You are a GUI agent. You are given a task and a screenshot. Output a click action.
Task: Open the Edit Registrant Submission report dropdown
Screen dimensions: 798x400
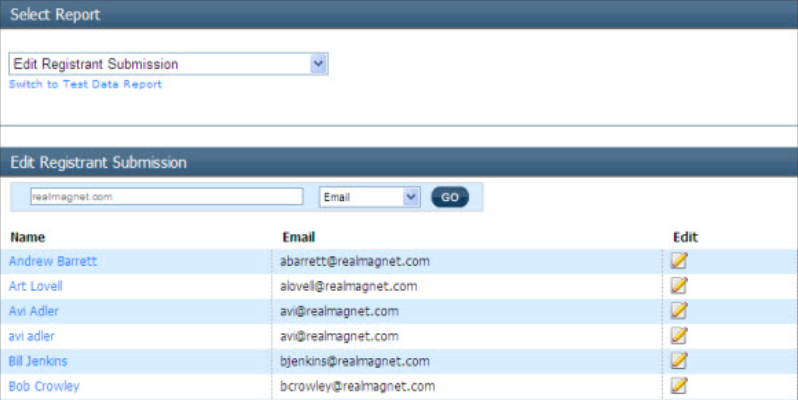pos(168,64)
